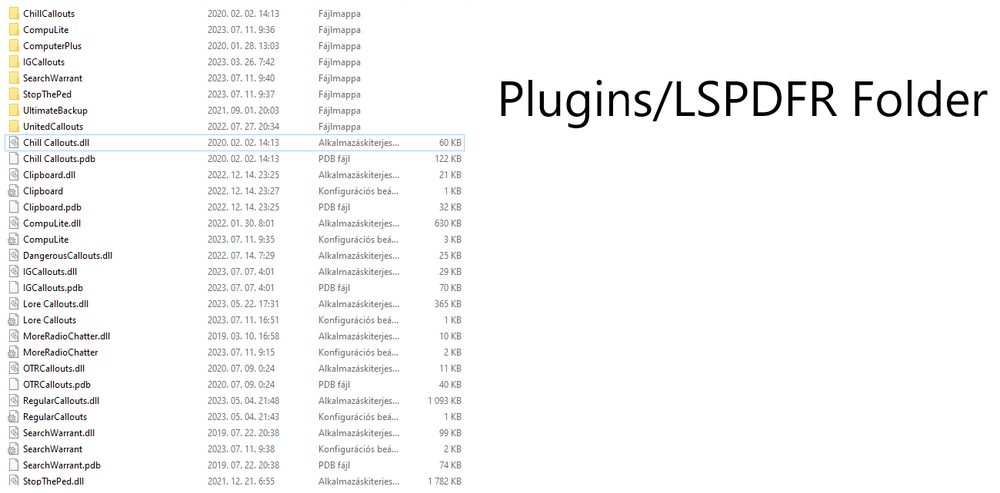Click the 'Lore Callouts.dll' file name
The image size is (1000, 493).
[x=56, y=304]
